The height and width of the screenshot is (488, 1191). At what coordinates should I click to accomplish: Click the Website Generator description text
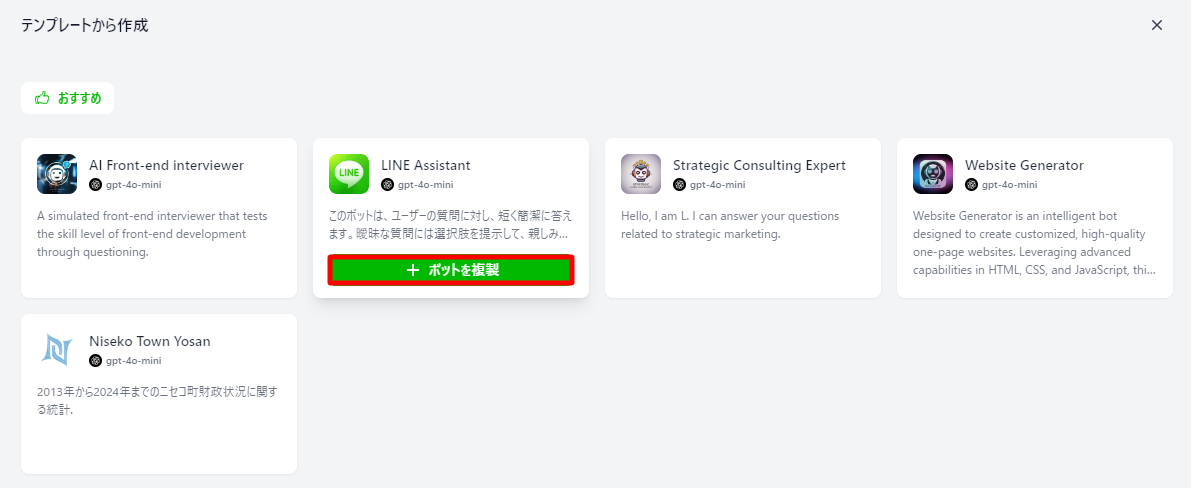(x=1034, y=243)
